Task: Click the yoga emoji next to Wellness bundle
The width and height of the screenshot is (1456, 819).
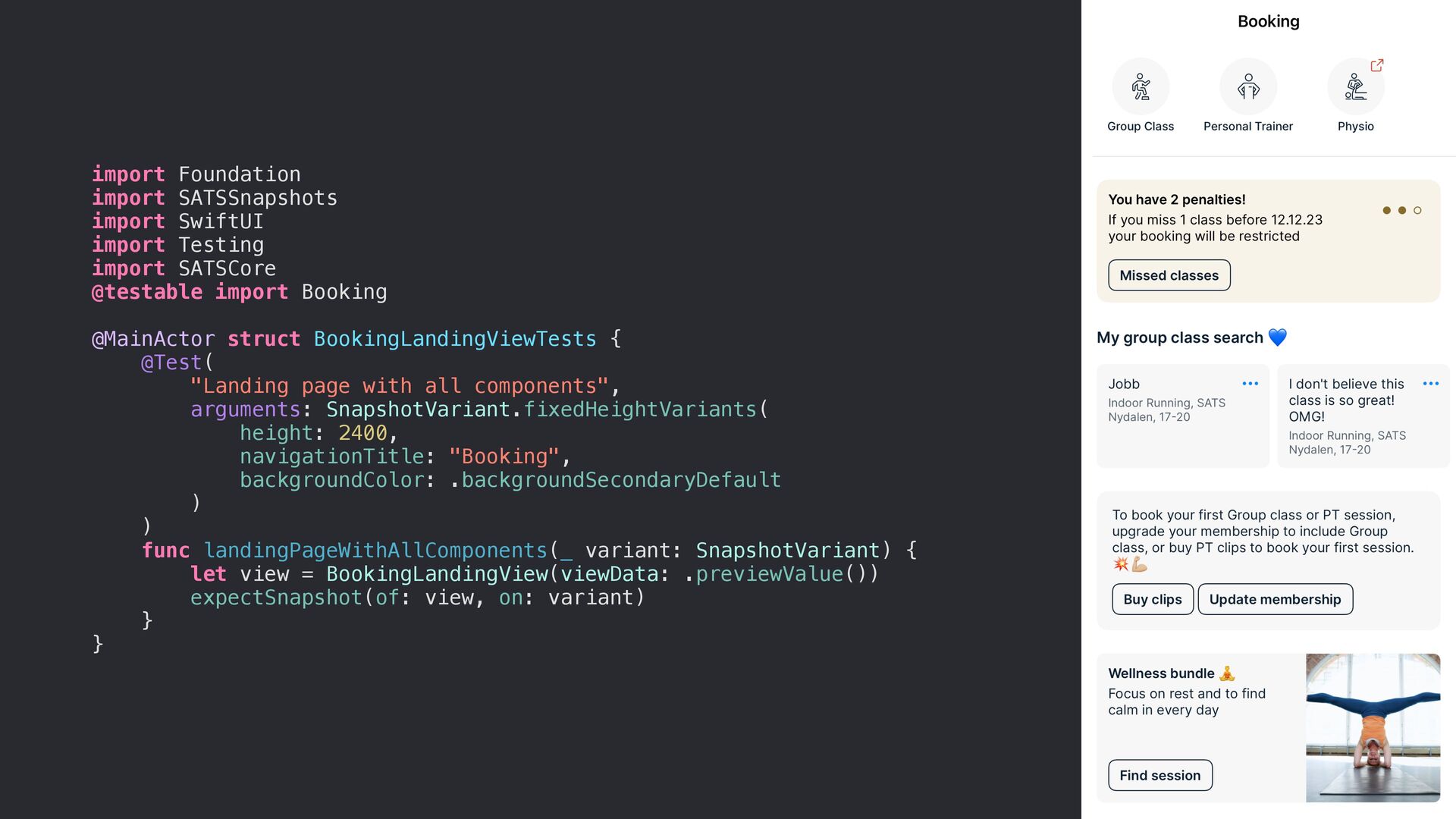Action: pyautogui.click(x=1227, y=673)
